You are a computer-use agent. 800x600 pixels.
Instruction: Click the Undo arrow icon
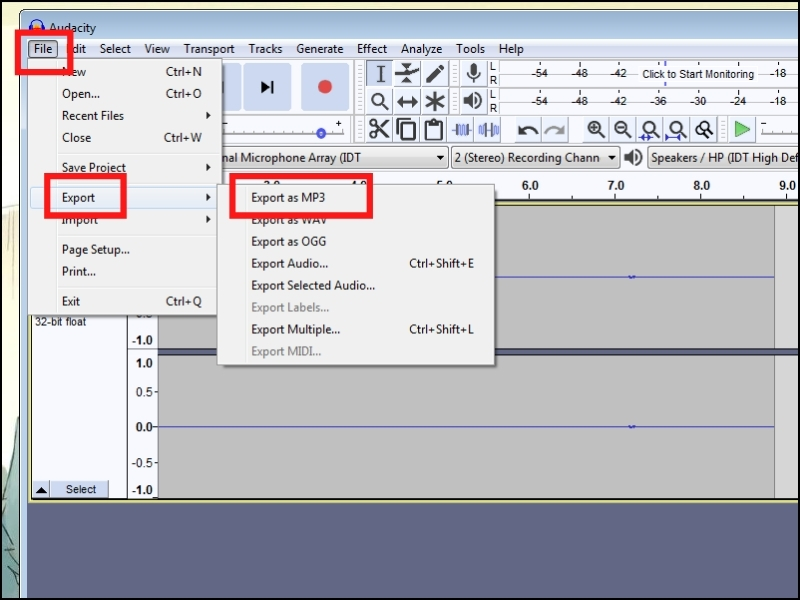pos(527,130)
